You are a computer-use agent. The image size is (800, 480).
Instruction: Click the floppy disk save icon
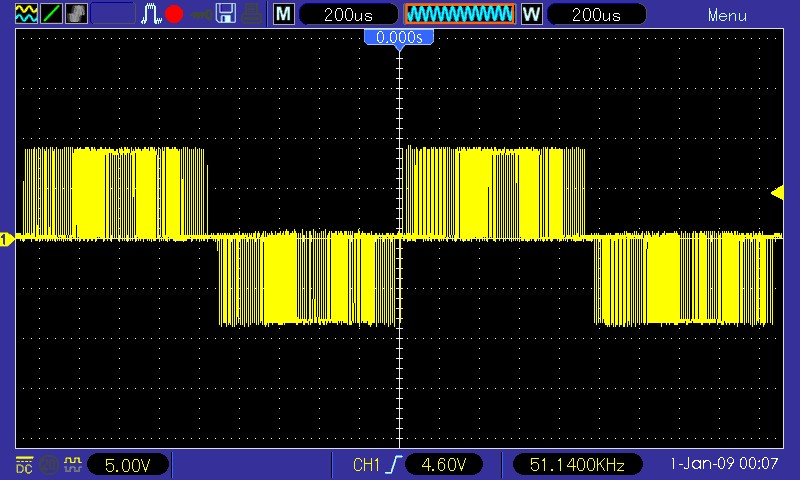pos(226,14)
